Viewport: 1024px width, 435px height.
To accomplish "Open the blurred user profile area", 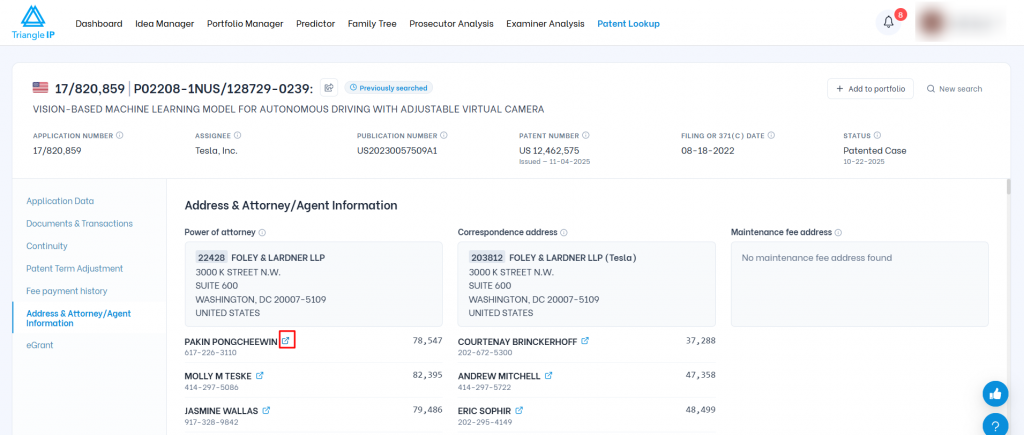I will 960,22.
